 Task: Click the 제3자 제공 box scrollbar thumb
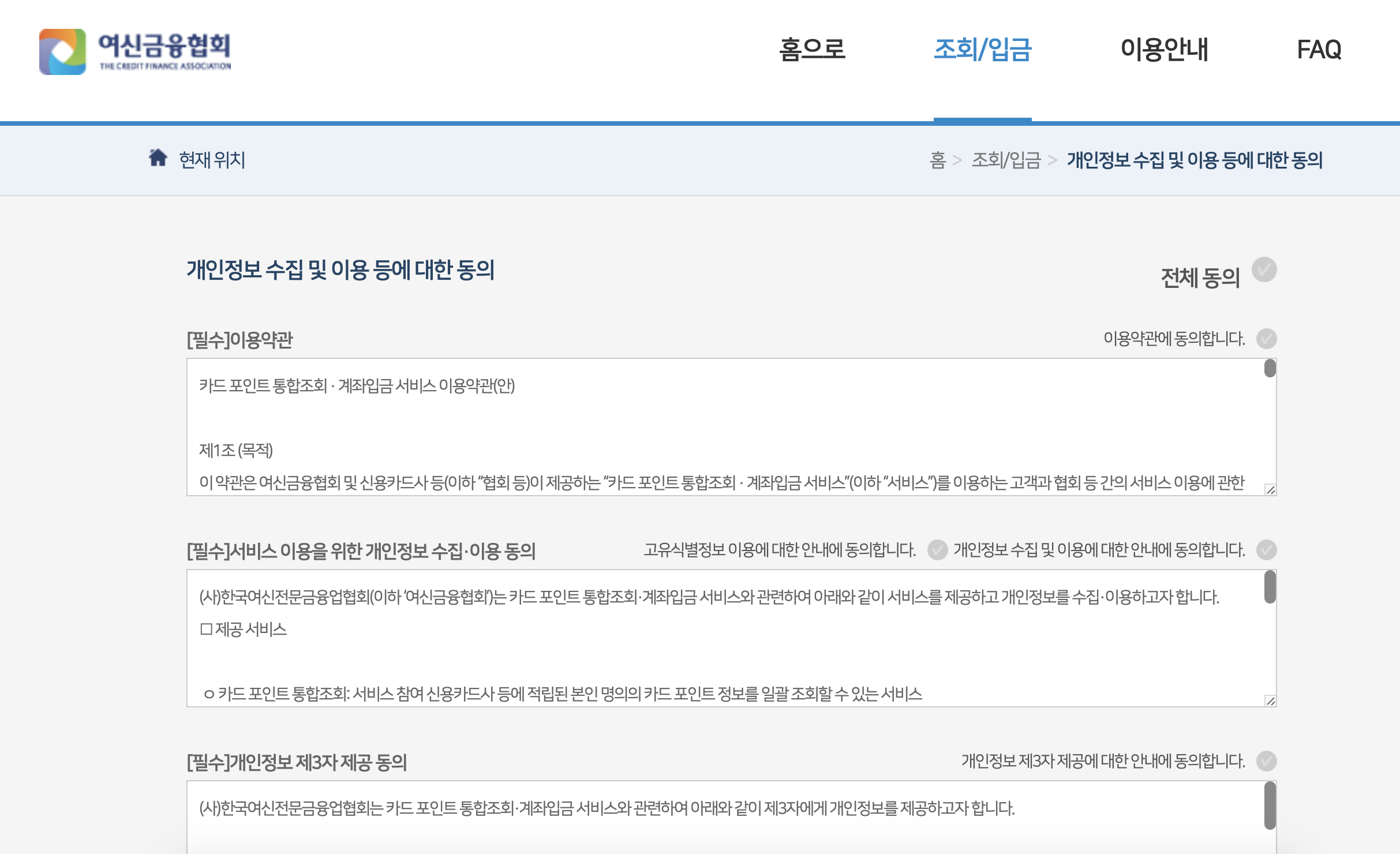(x=1270, y=805)
